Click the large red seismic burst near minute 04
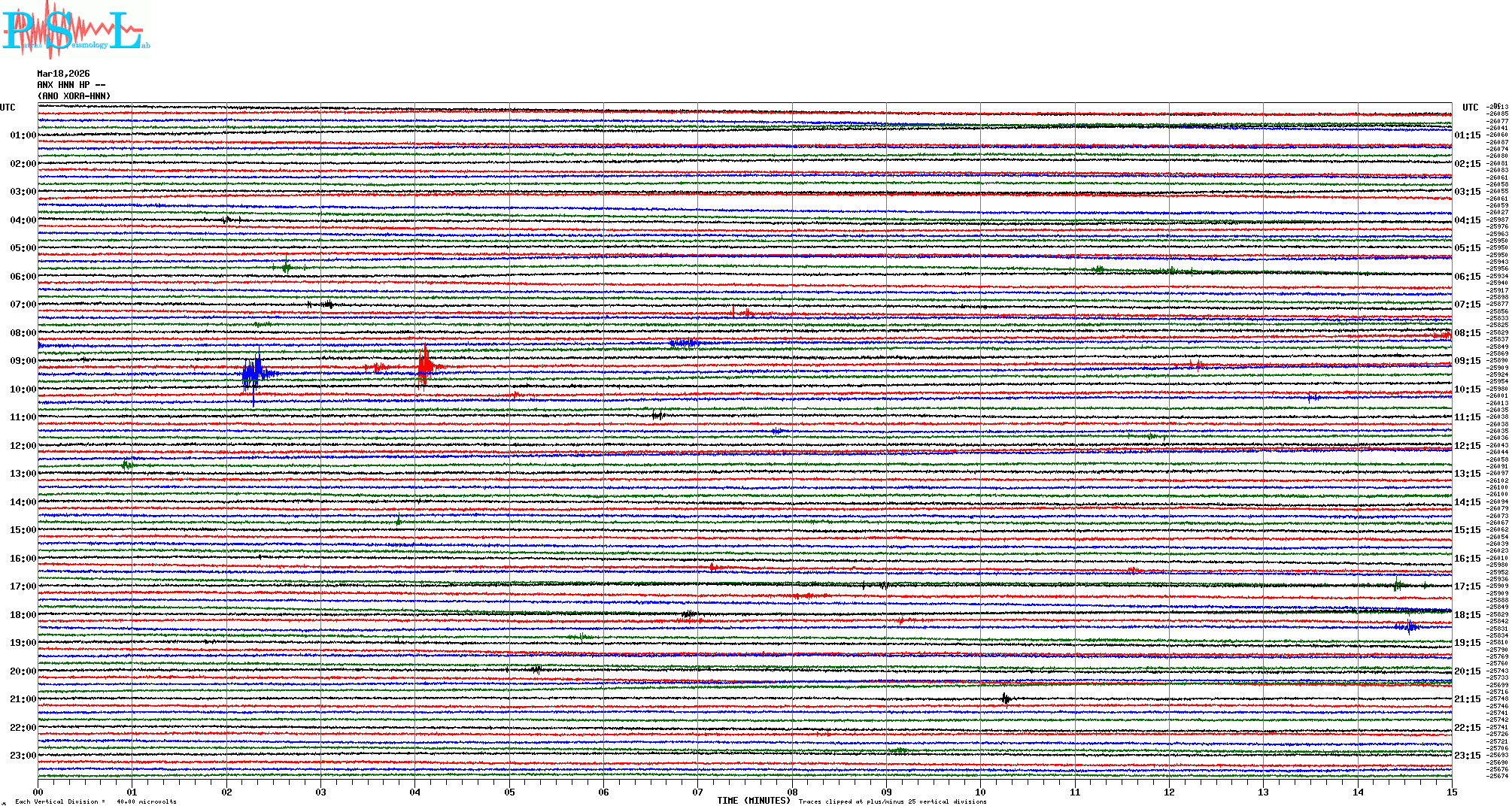Screen dimensions: 1512x812 click(425, 366)
